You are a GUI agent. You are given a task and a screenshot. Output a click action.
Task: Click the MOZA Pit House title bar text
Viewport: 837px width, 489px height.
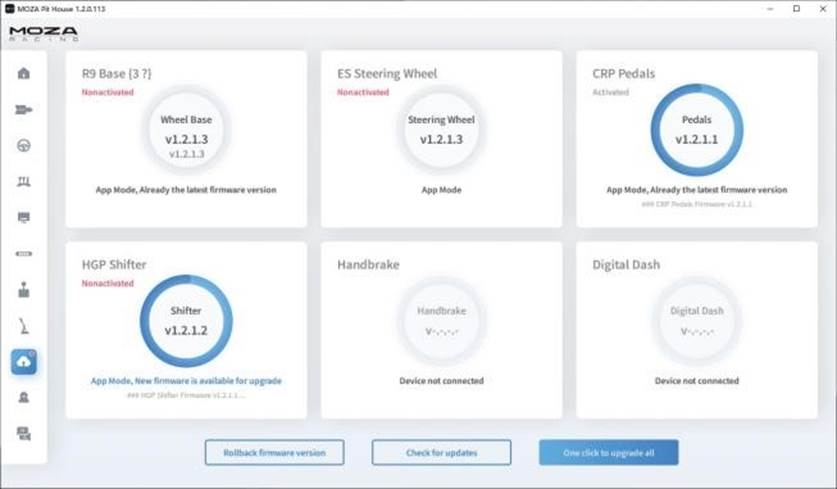click(x=61, y=9)
